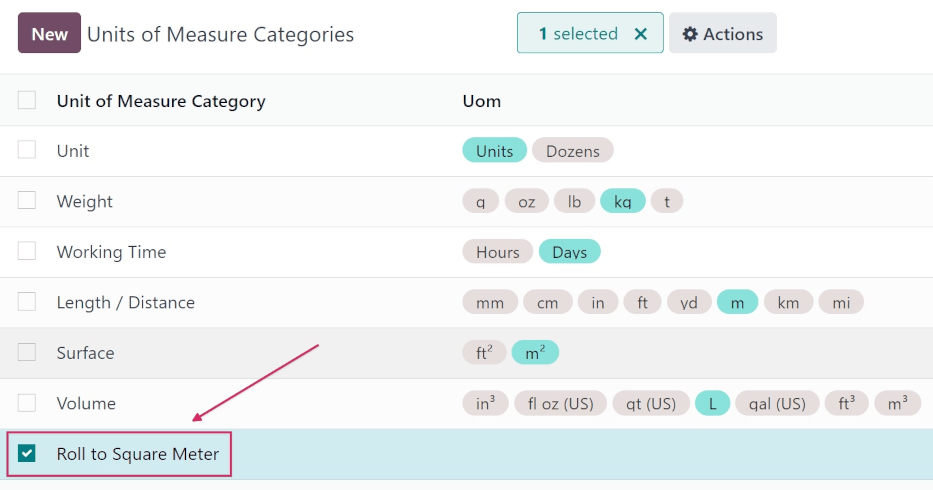Open the Length / Distance category

pos(125,302)
